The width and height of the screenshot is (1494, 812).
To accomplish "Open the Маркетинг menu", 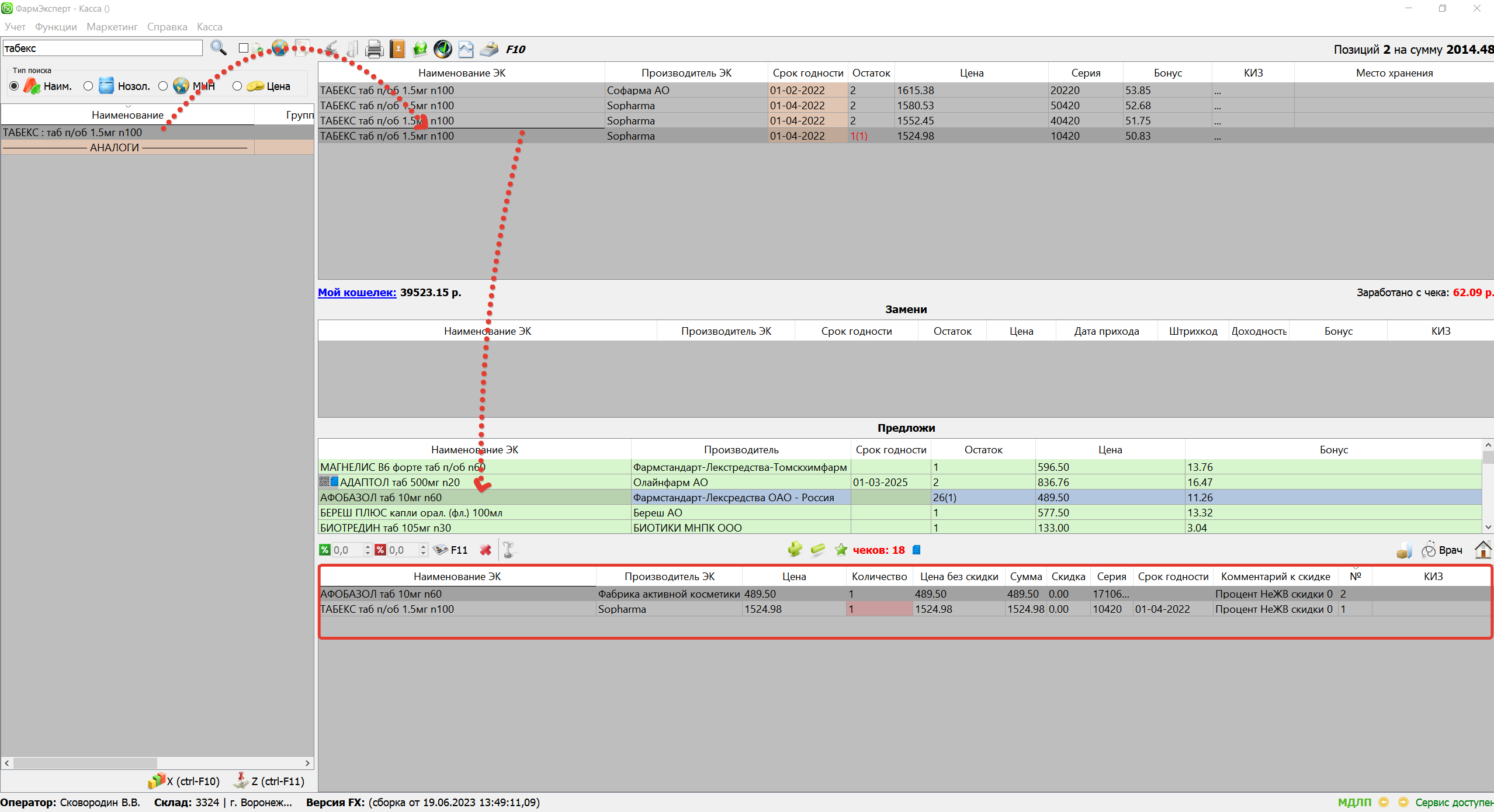I will [112, 27].
